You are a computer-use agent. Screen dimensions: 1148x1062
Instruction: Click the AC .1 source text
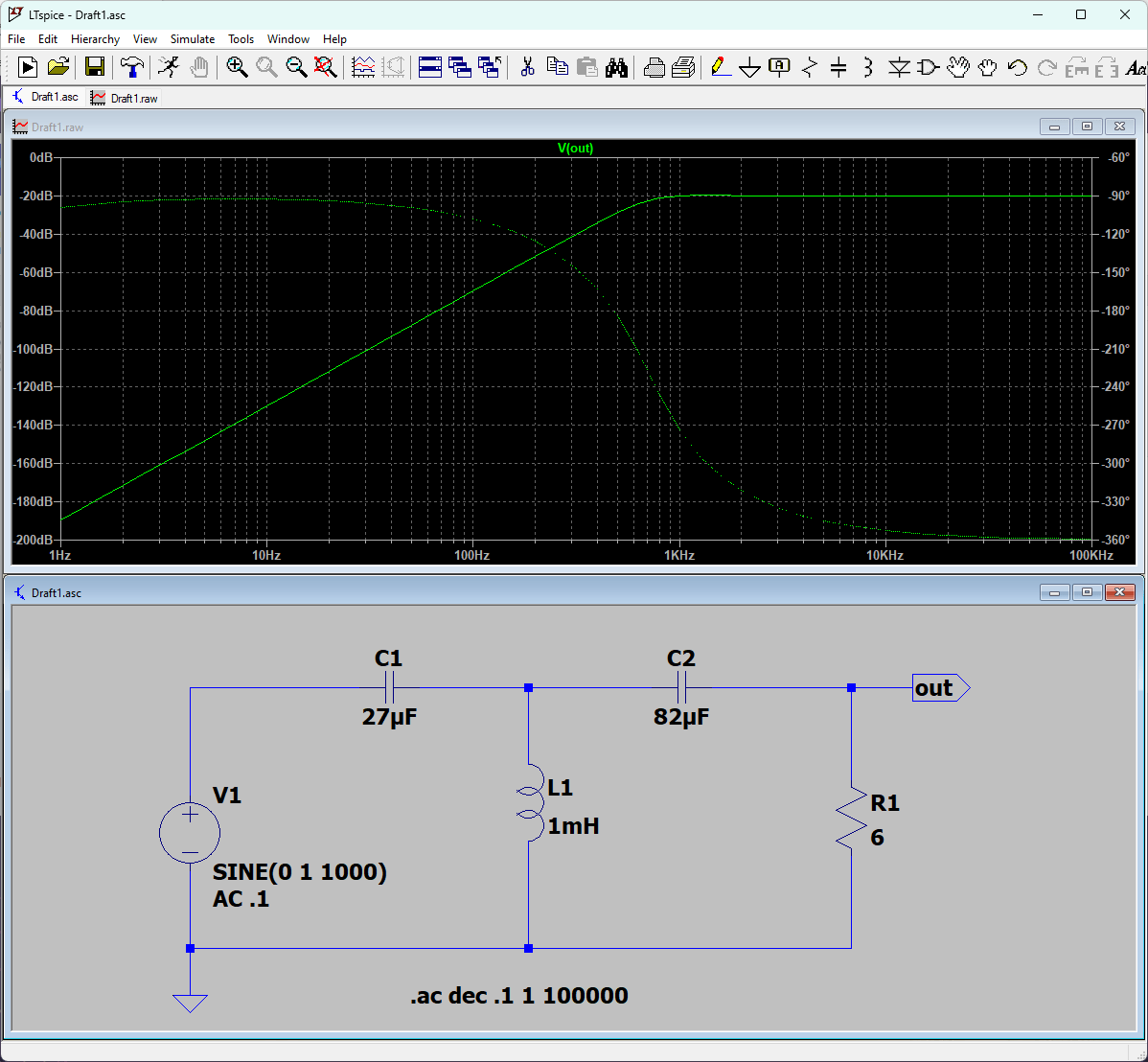241,899
